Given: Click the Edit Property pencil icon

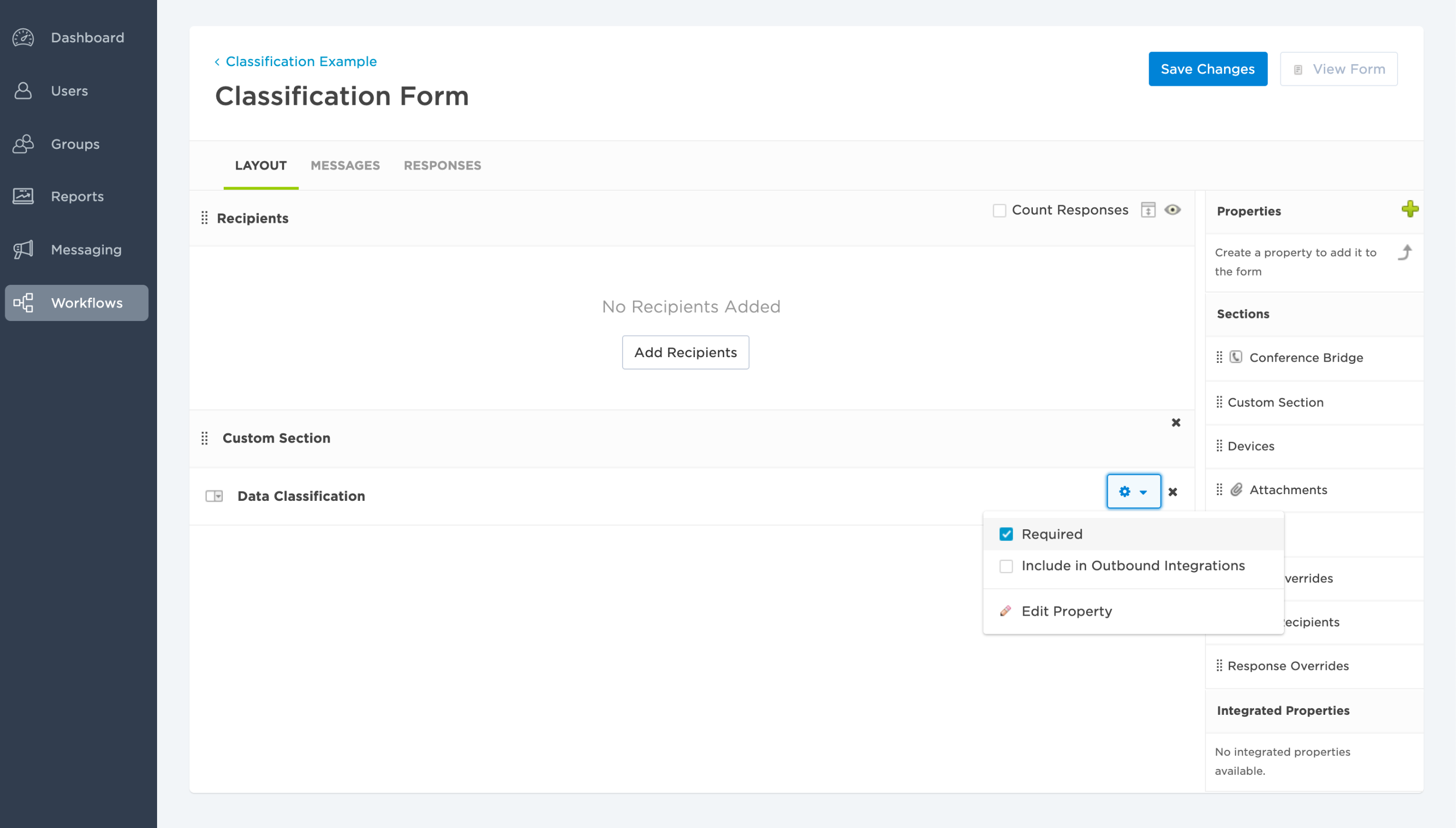Looking at the screenshot, I should [1005, 611].
